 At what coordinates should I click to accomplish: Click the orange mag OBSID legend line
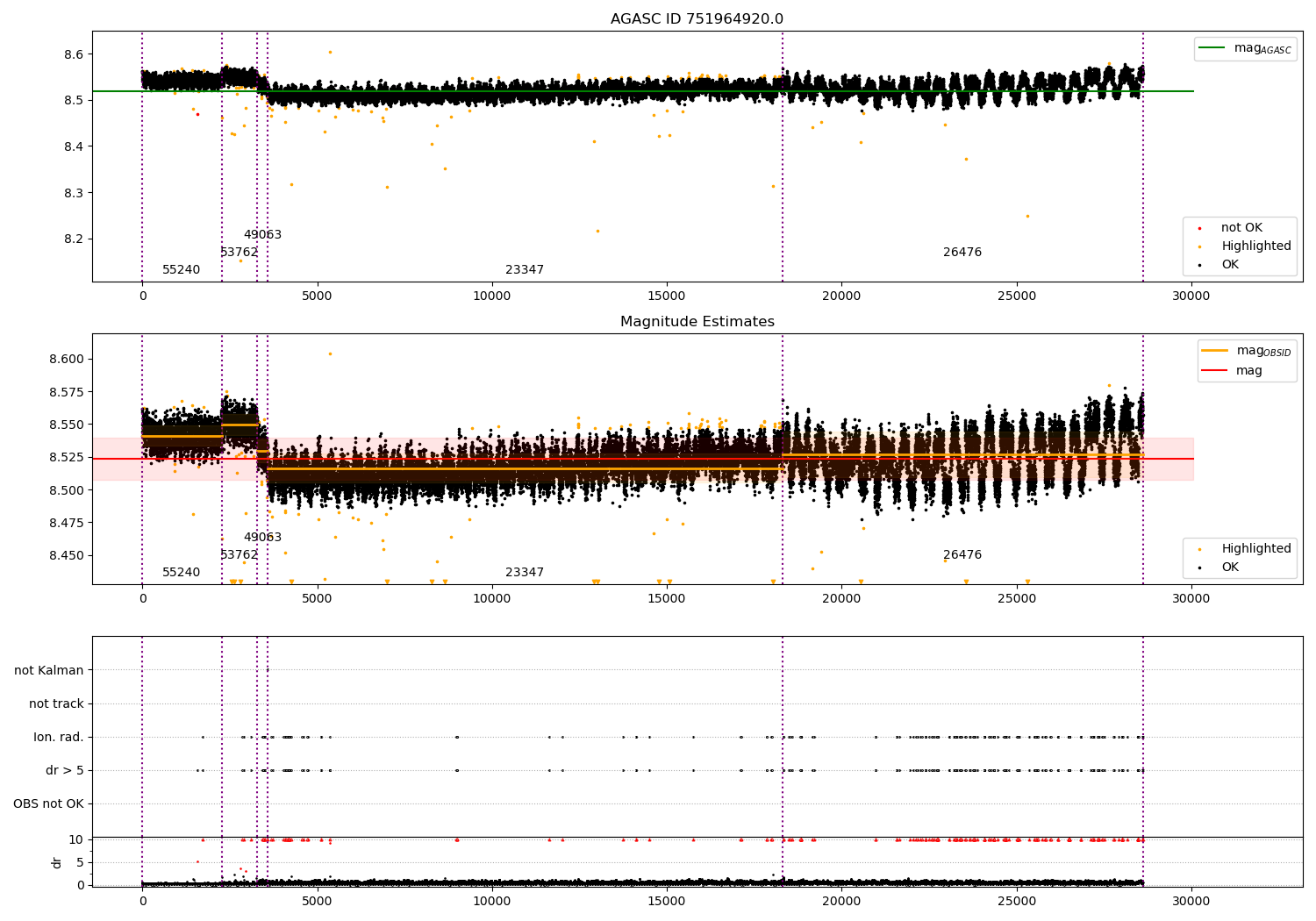[x=1215, y=350]
